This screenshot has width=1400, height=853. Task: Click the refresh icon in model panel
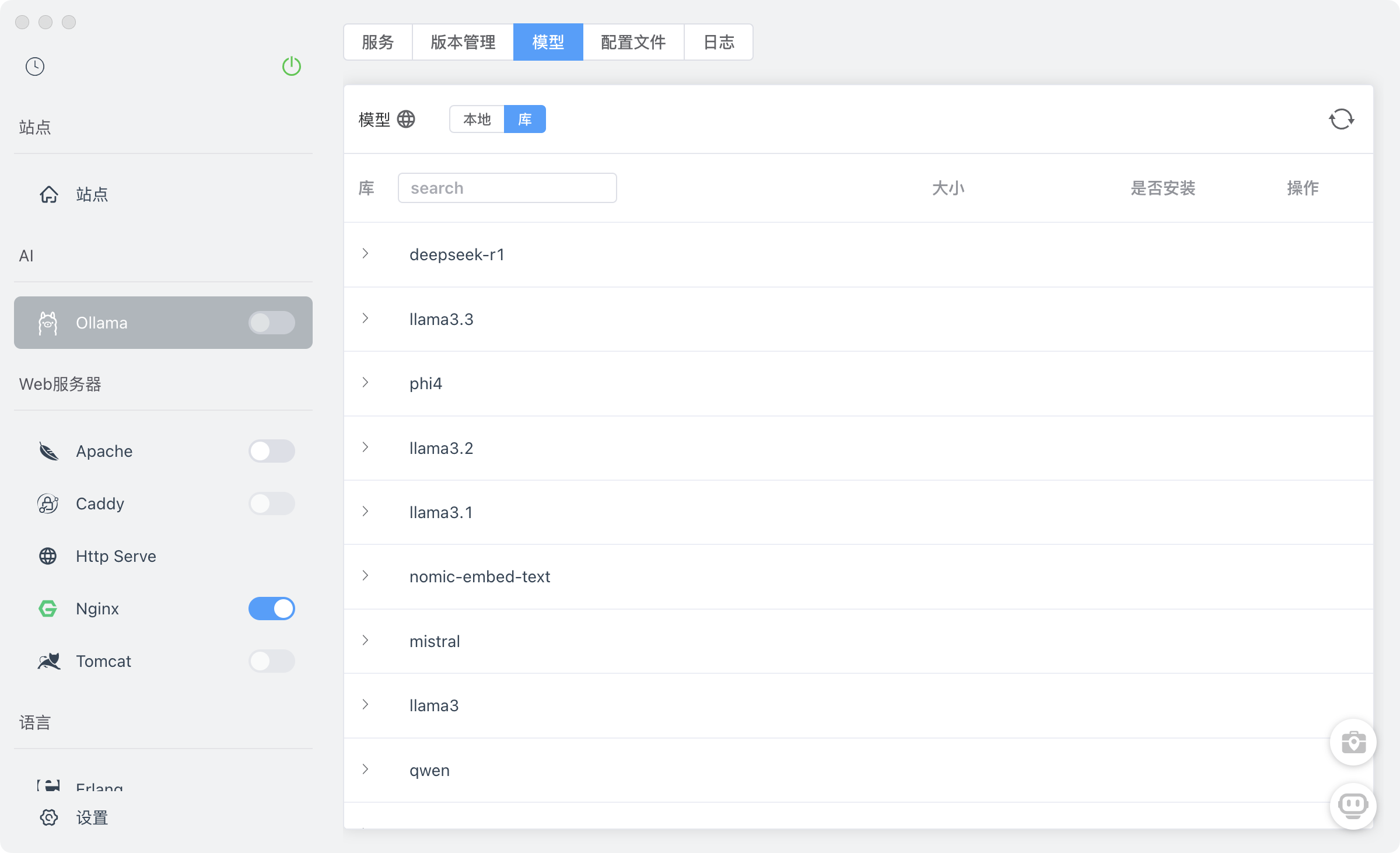pyautogui.click(x=1341, y=119)
